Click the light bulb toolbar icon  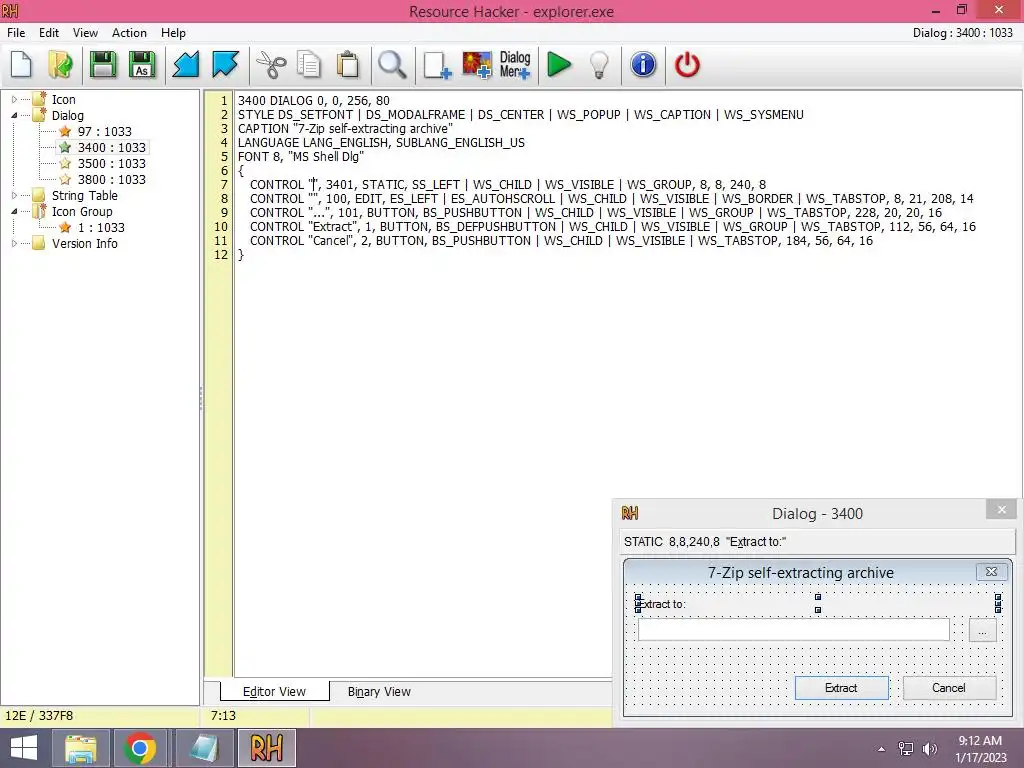coord(599,65)
